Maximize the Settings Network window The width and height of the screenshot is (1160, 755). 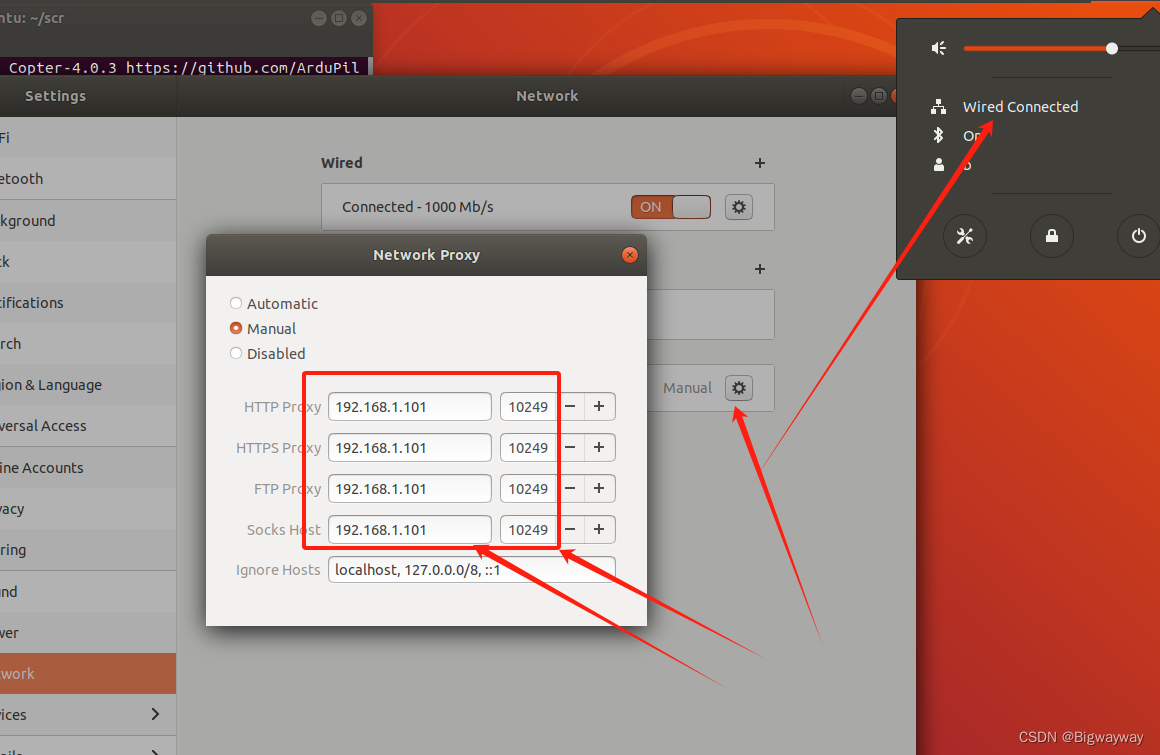(x=879, y=95)
